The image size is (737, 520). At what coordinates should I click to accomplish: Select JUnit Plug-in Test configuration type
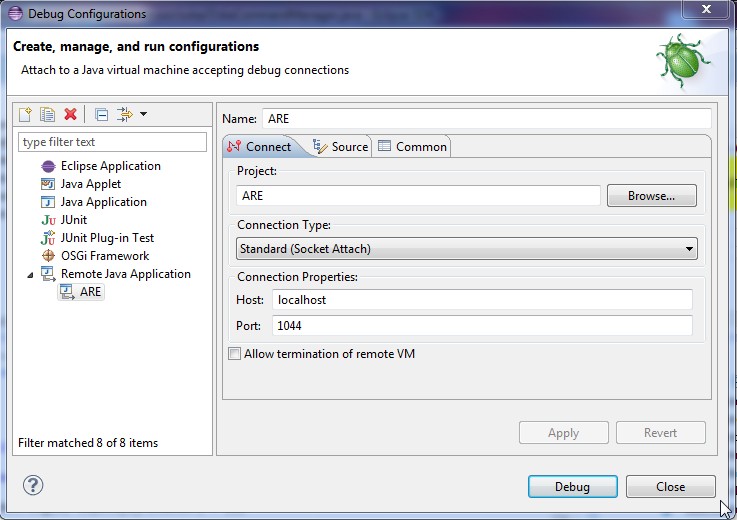point(107,238)
